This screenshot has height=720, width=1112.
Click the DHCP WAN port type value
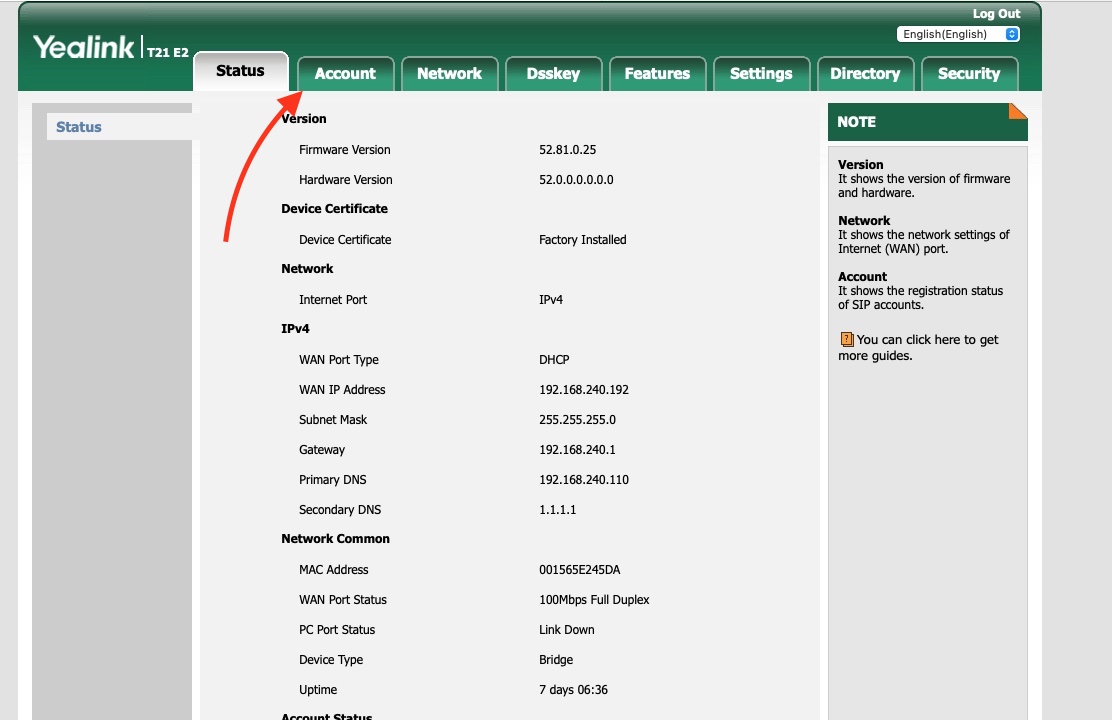[554, 360]
